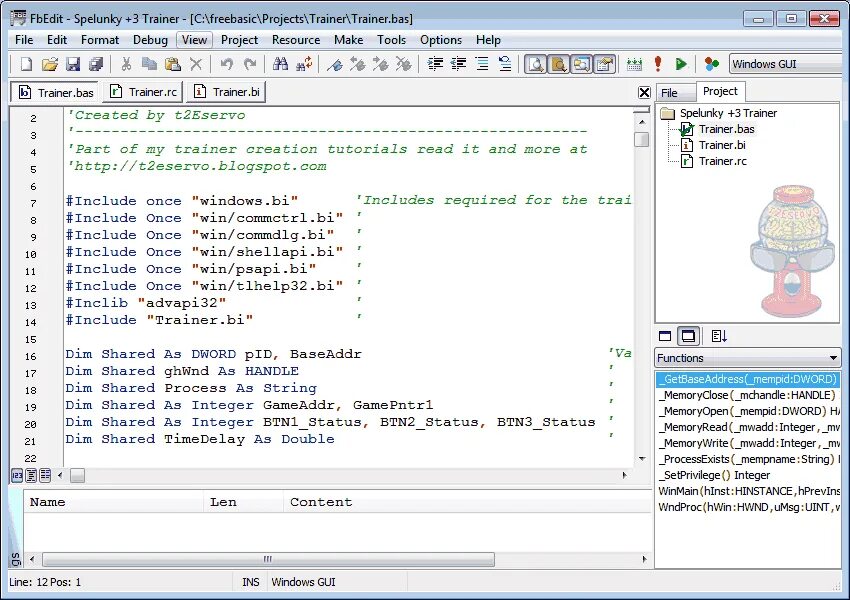
Task: Open the File menu
Action: coord(24,40)
